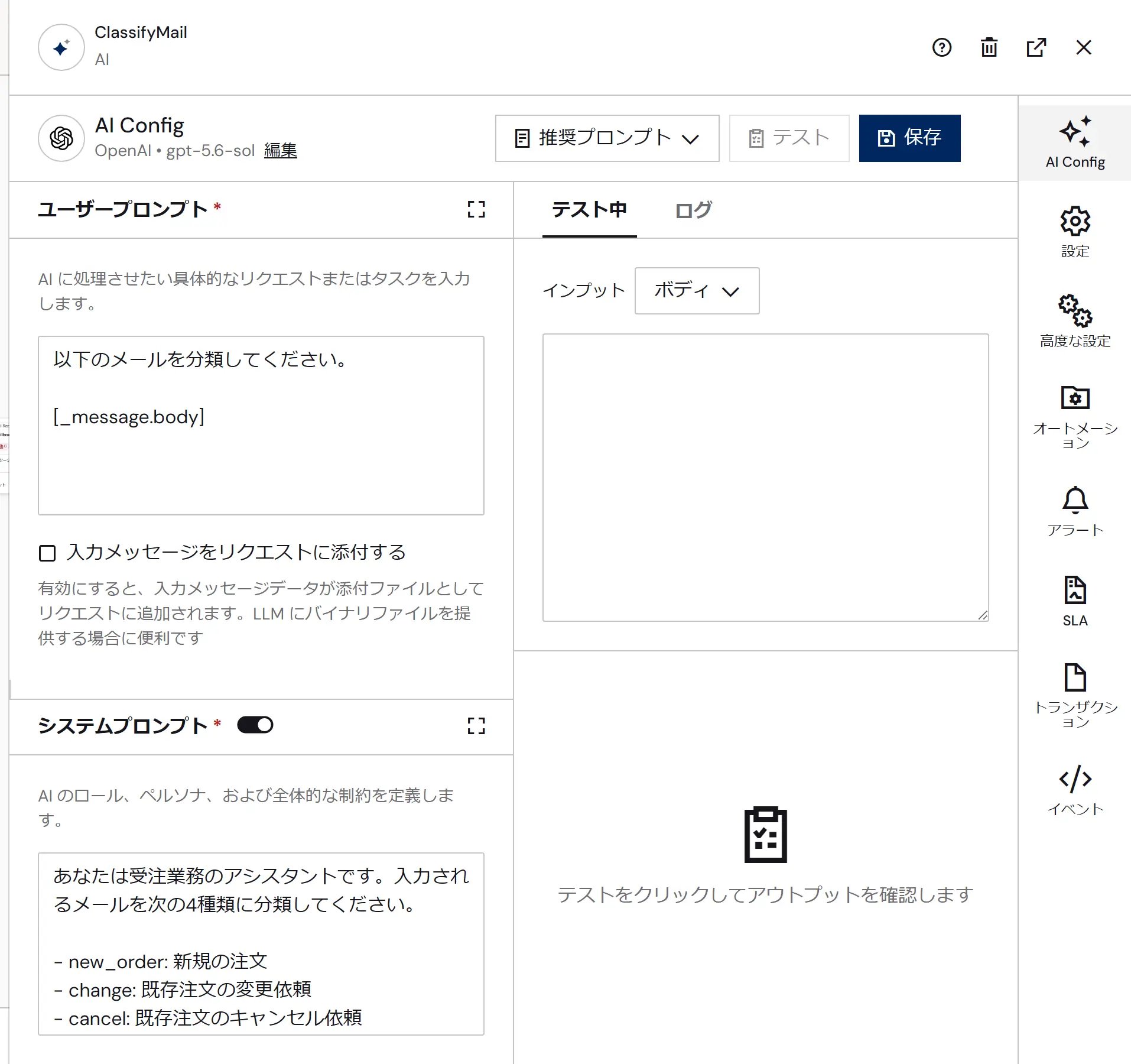Close the ClassifyMail panel

1083,47
